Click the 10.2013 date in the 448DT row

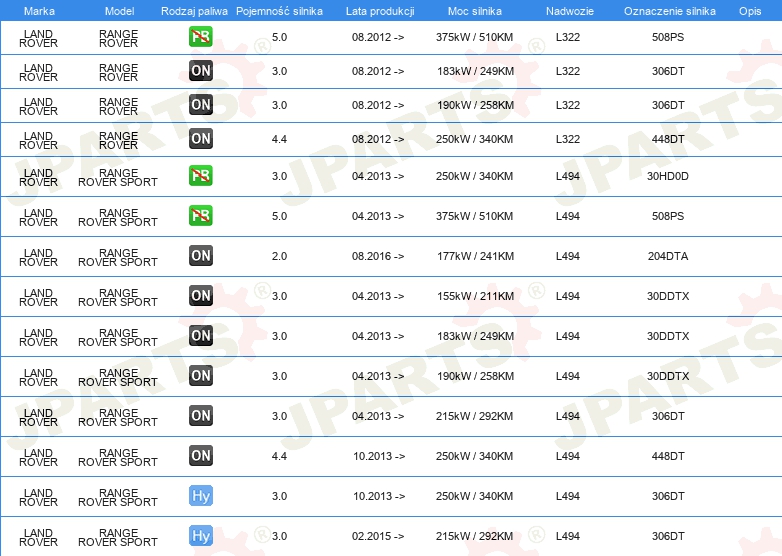pyautogui.click(x=379, y=456)
